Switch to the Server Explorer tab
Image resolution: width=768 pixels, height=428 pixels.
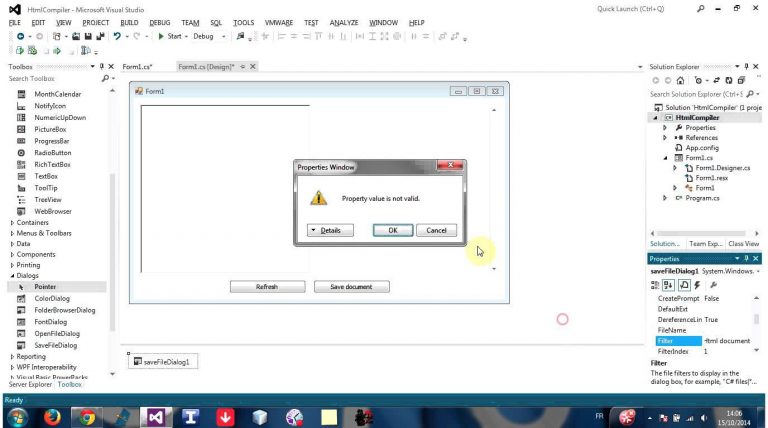tap(30, 384)
